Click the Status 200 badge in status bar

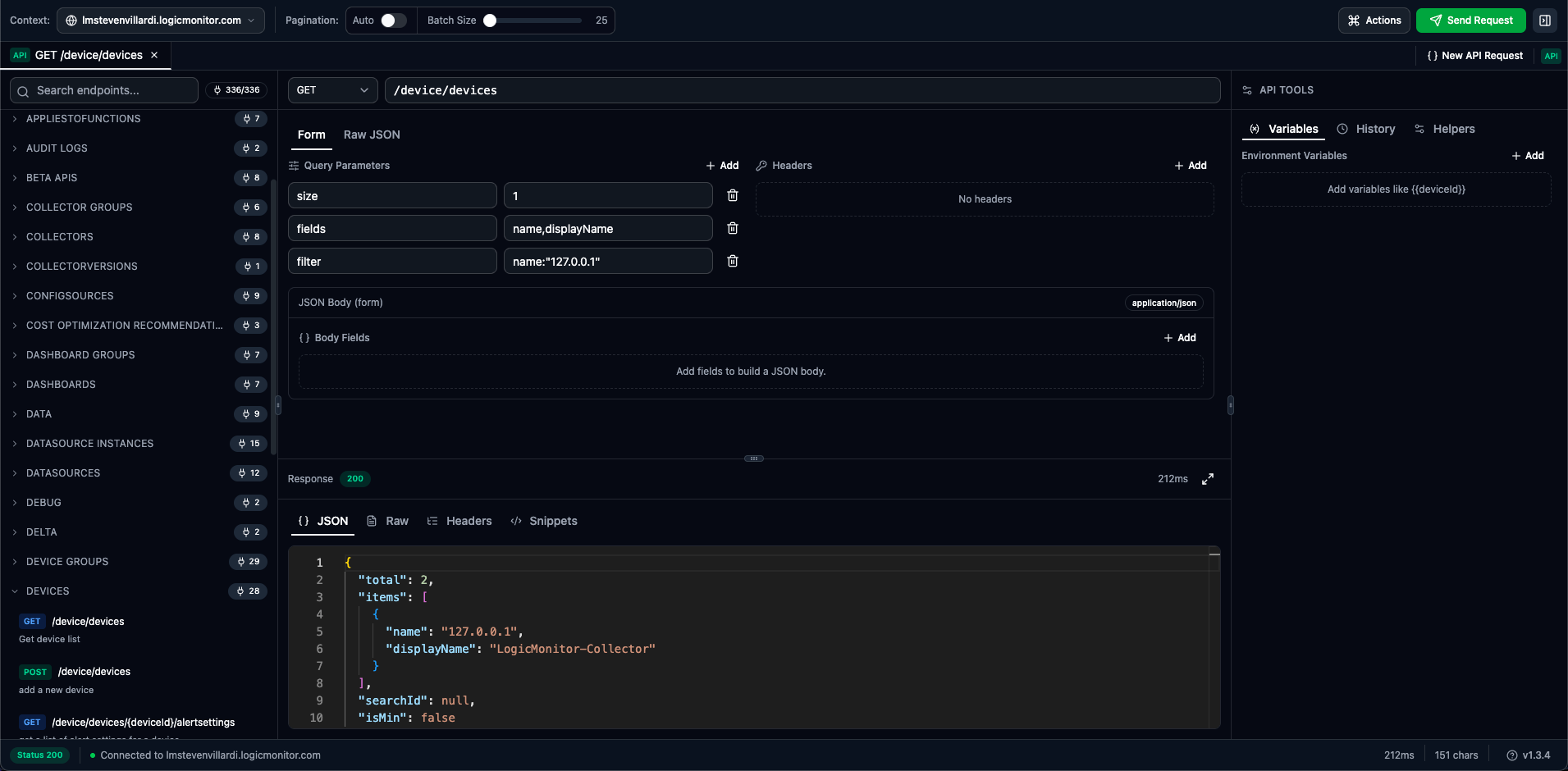coord(39,755)
